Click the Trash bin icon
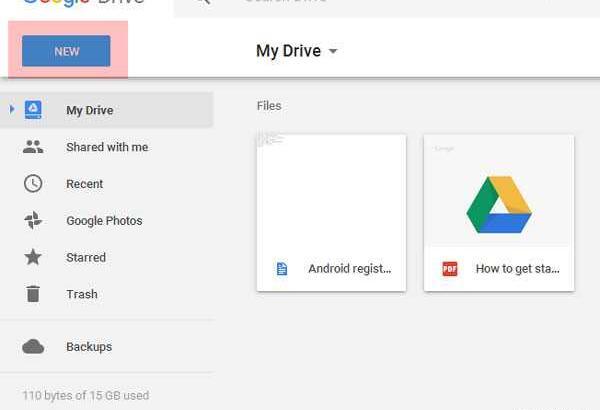The height and width of the screenshot is (410, 600). 33,294
